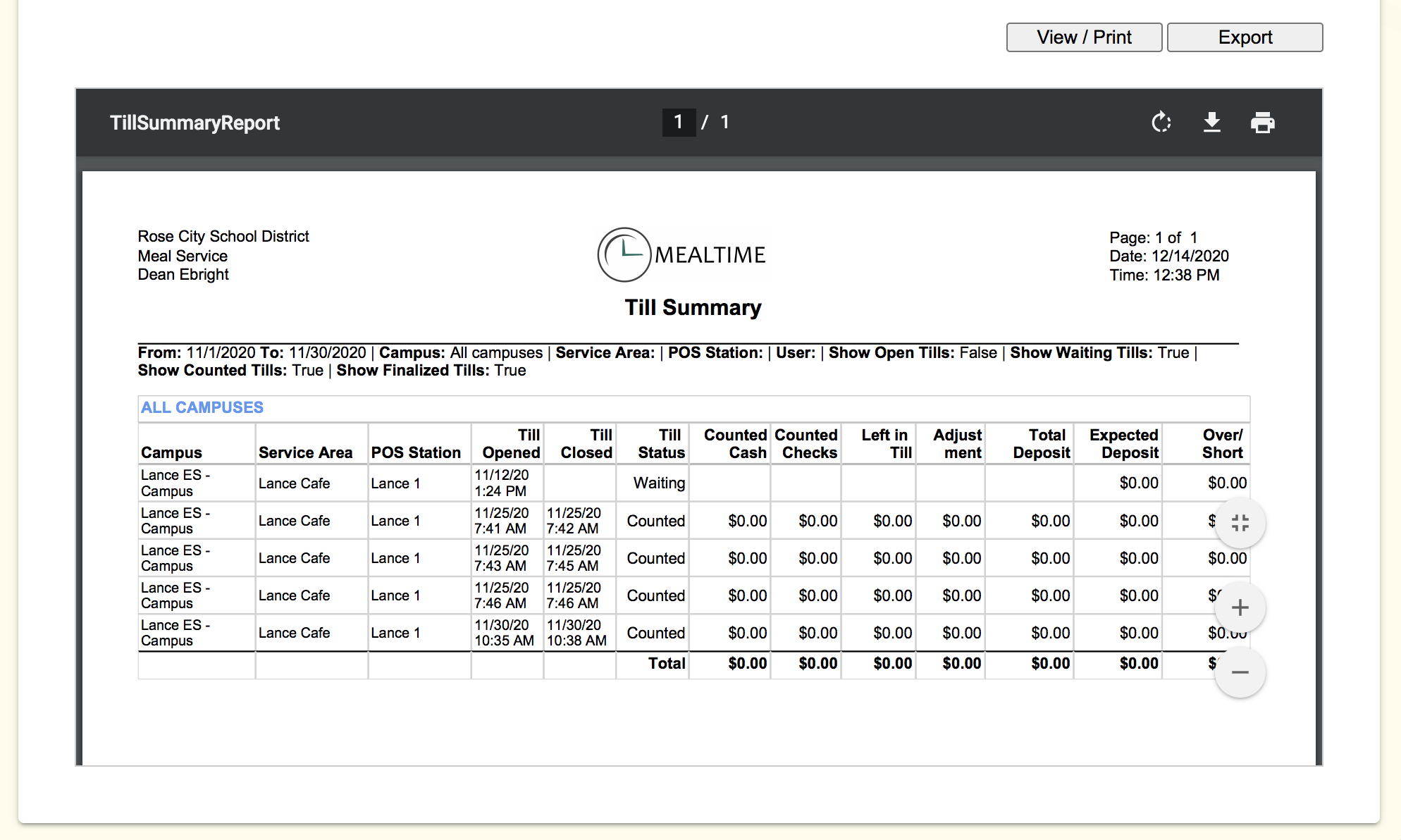Click the TillSummaryReport document title
Viewport: 1401px width, 840px height.
point(195,123)
